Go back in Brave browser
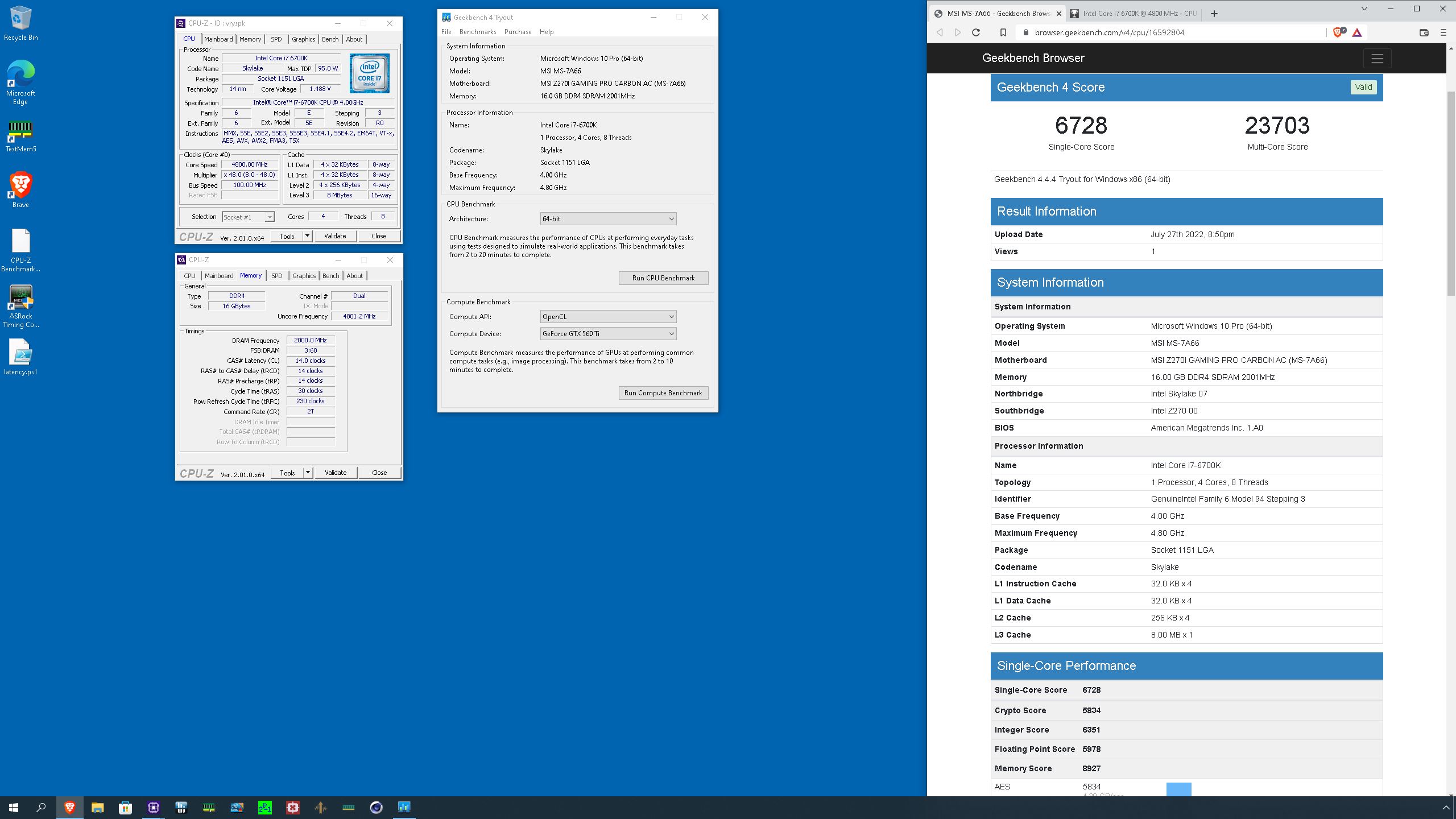The height and width of the screenshot is (819, 1456). pyautogui.click(x=940, y=32)
